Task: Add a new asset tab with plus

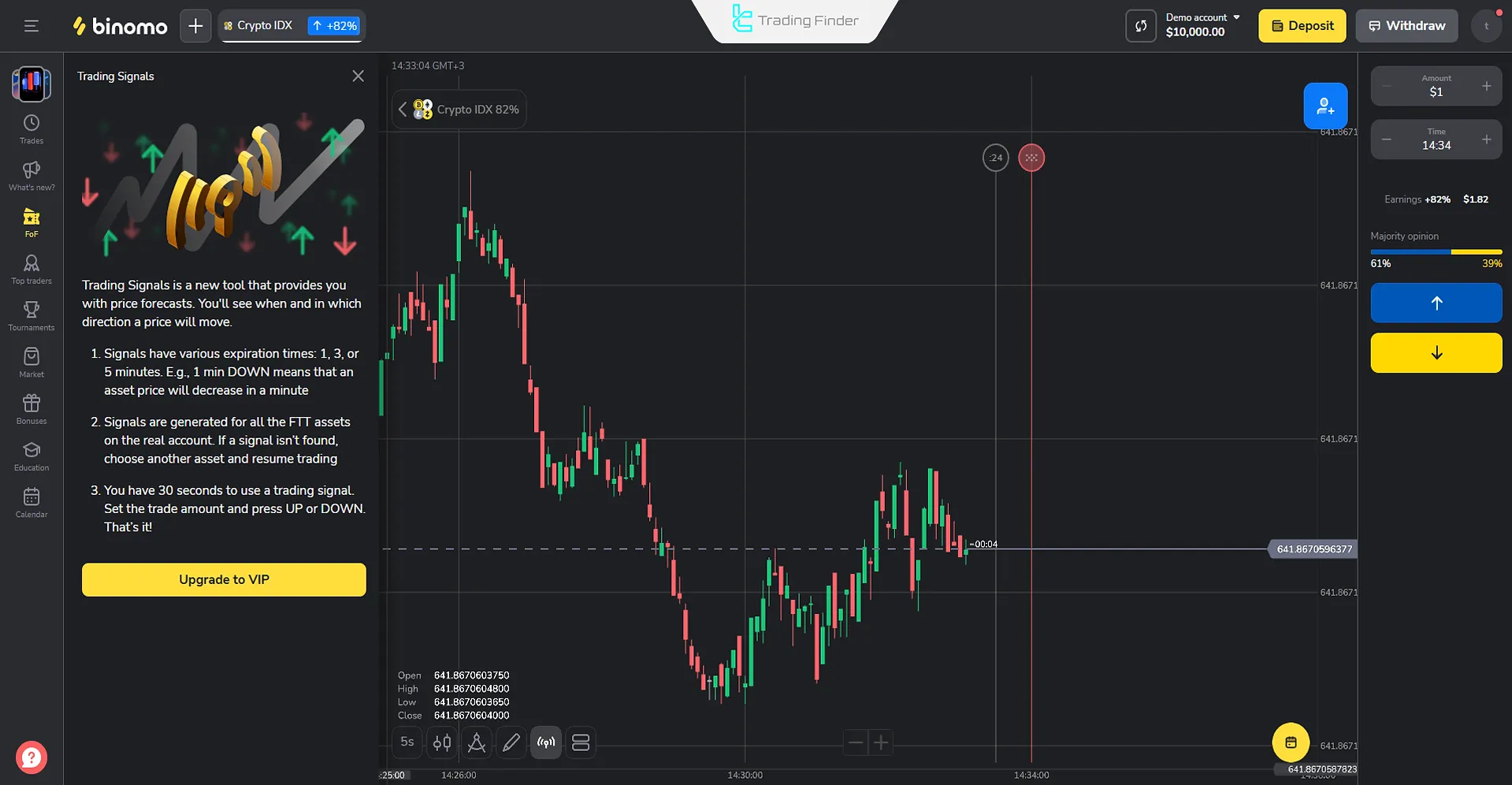Action: click(x=195, y=26)
